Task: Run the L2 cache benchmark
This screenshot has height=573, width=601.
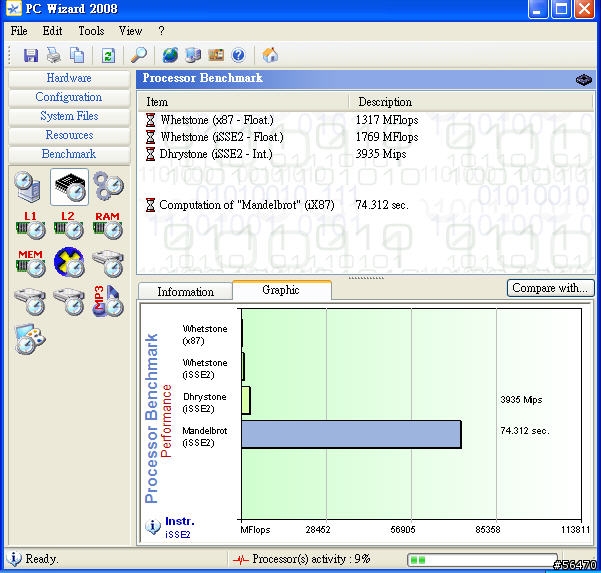Action: coord(69,225)
